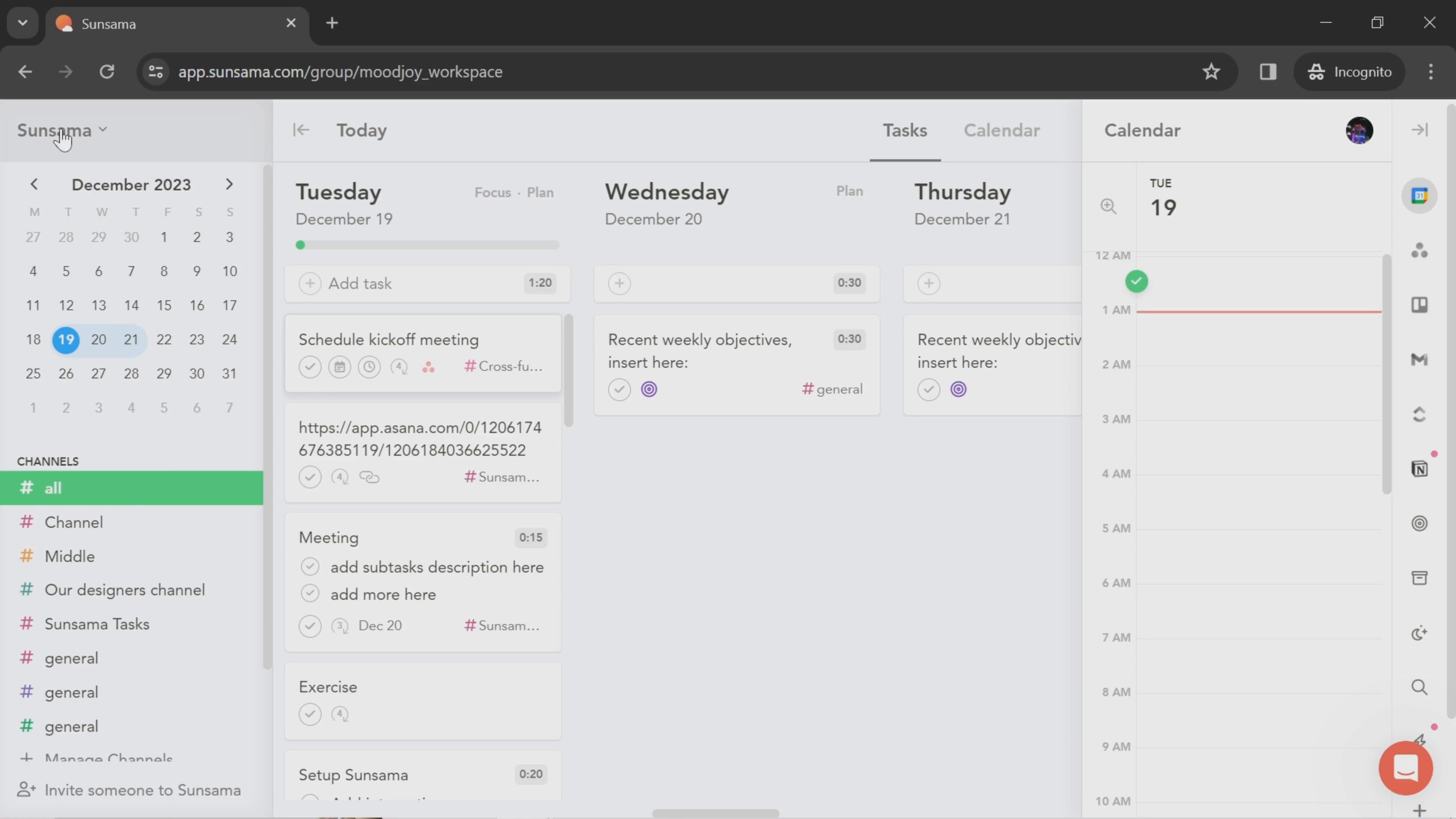This screenshot has width=1456, height=819.
Task: Click the Today navigation button
Action: point(362,130)
